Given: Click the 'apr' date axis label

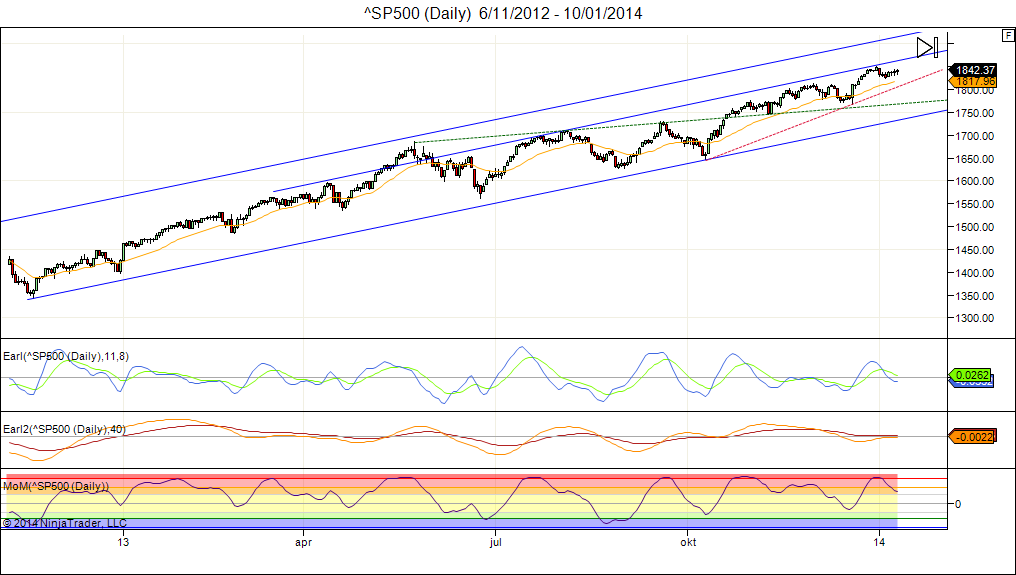Looking at the screenshot, I should [303, 542].
